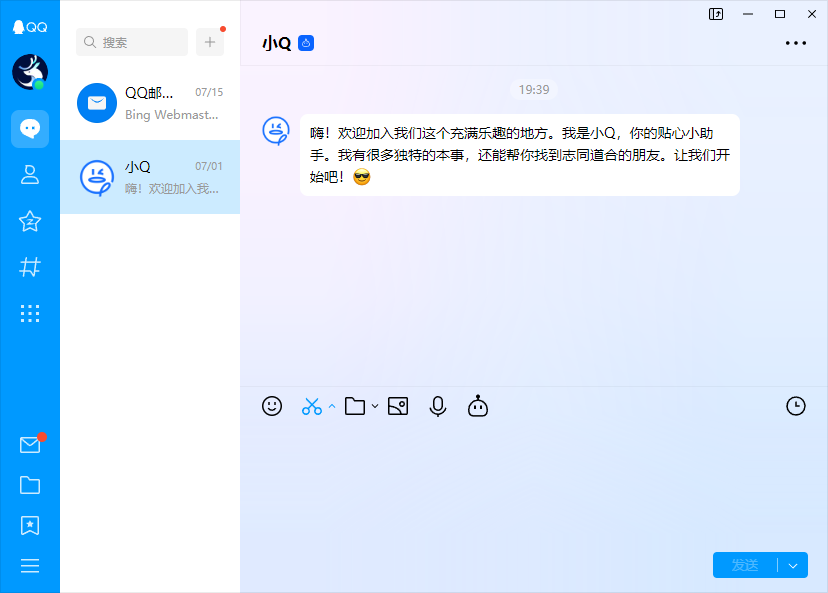
Task: Click the 发送 send button
Action: [745, 565]
